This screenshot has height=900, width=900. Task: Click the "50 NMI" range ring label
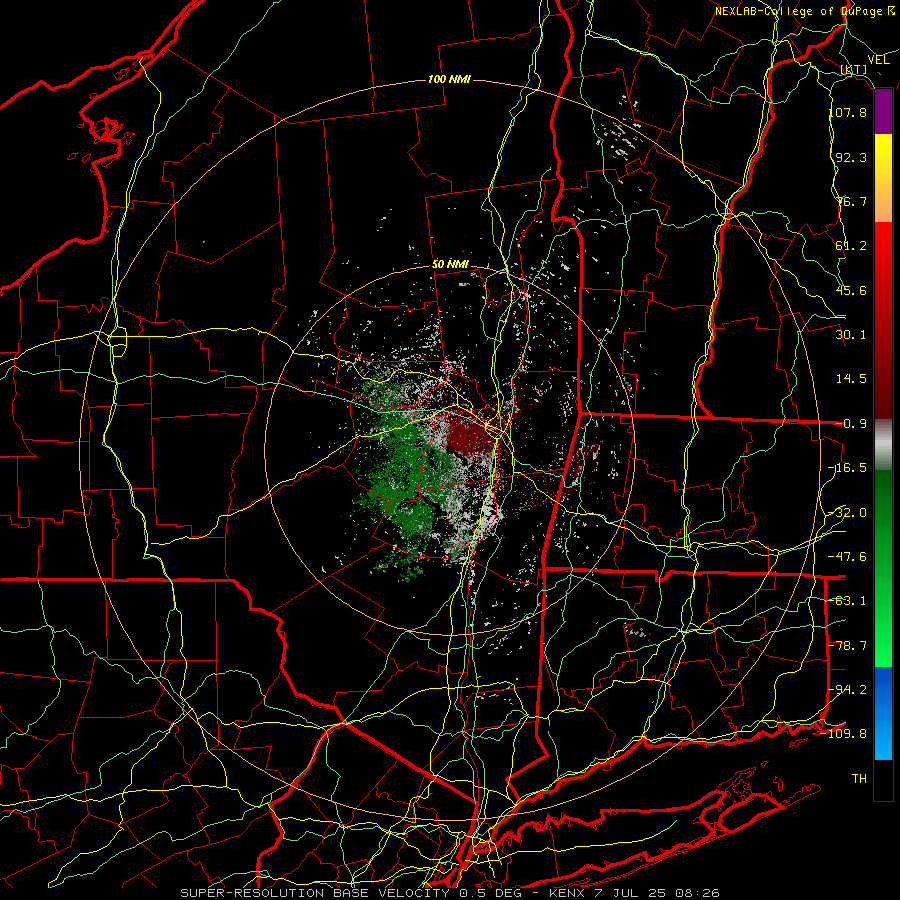coord(450,265)
